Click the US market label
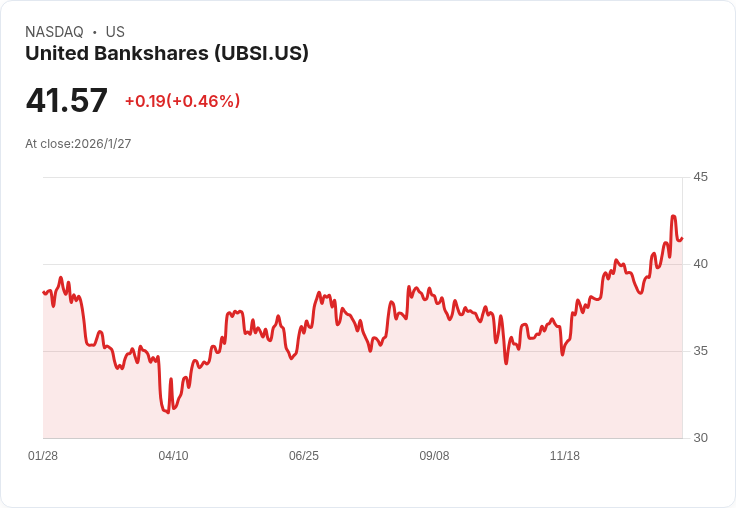 pyautogui.click(x=115, y=32)
